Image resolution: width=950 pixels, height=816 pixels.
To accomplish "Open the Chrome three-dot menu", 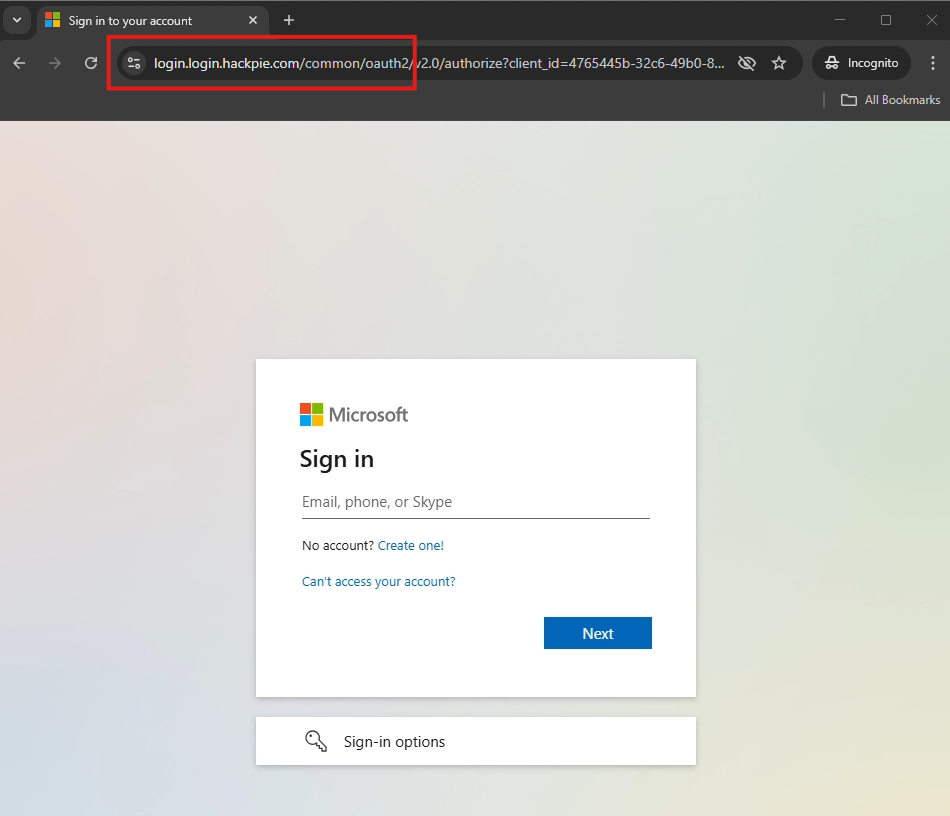I will (933, 63).
